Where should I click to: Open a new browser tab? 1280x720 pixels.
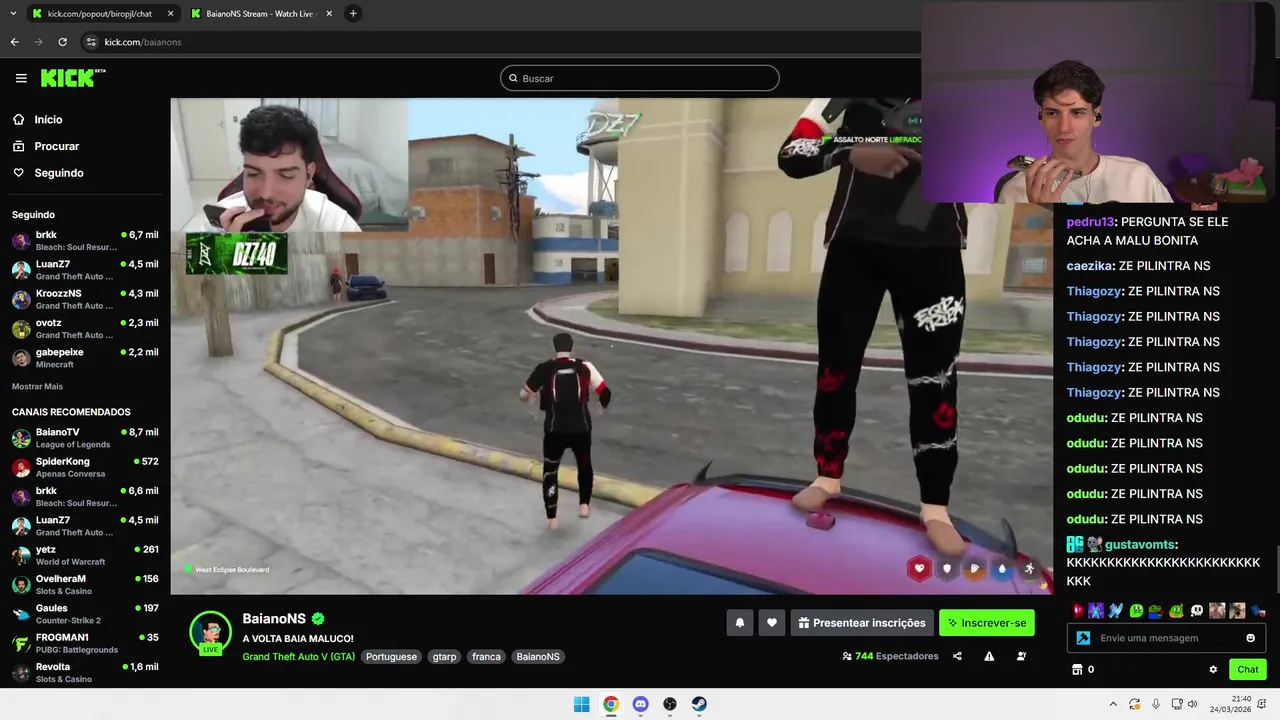[x=353, y=14]
